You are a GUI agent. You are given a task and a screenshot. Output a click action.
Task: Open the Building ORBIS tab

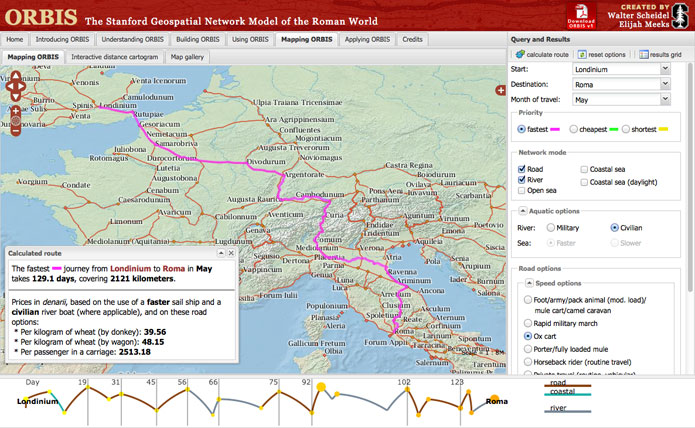198,39
